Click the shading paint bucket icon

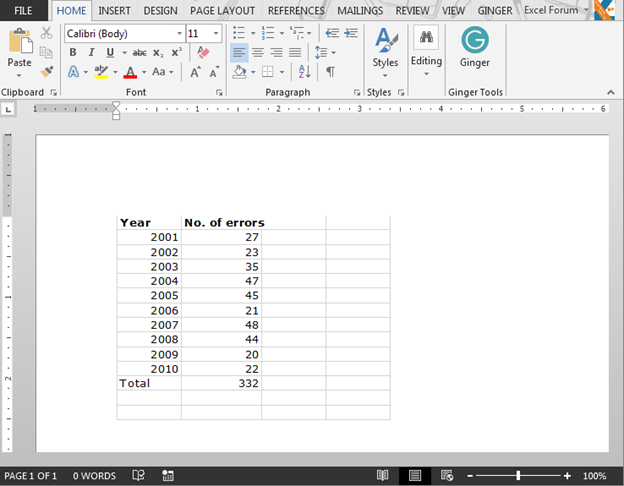pyautogui.click(x=239, y=72)
